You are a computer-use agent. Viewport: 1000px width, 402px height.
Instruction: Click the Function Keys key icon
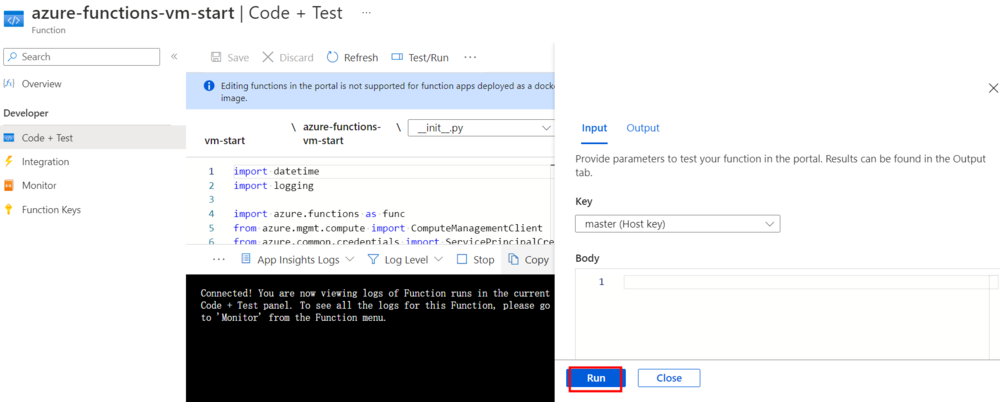pos(9,209)
